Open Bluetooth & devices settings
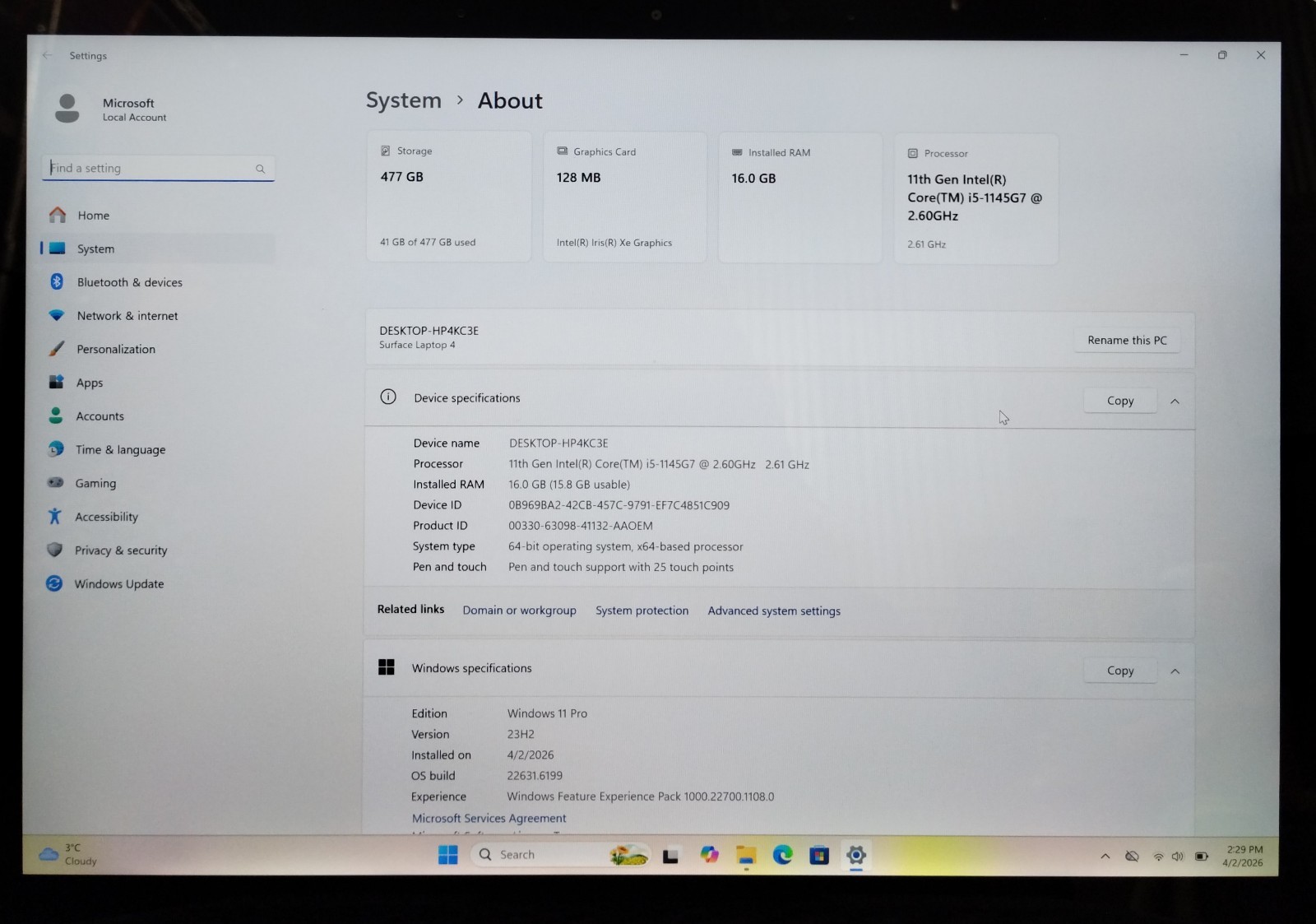This screenshot has height=924, width=1316. click(x=158, y=282)
